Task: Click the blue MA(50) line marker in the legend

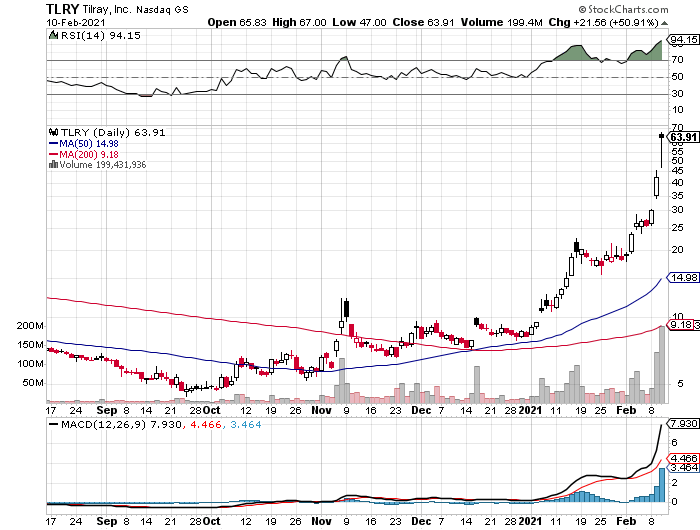Action: tap(53, 144)
